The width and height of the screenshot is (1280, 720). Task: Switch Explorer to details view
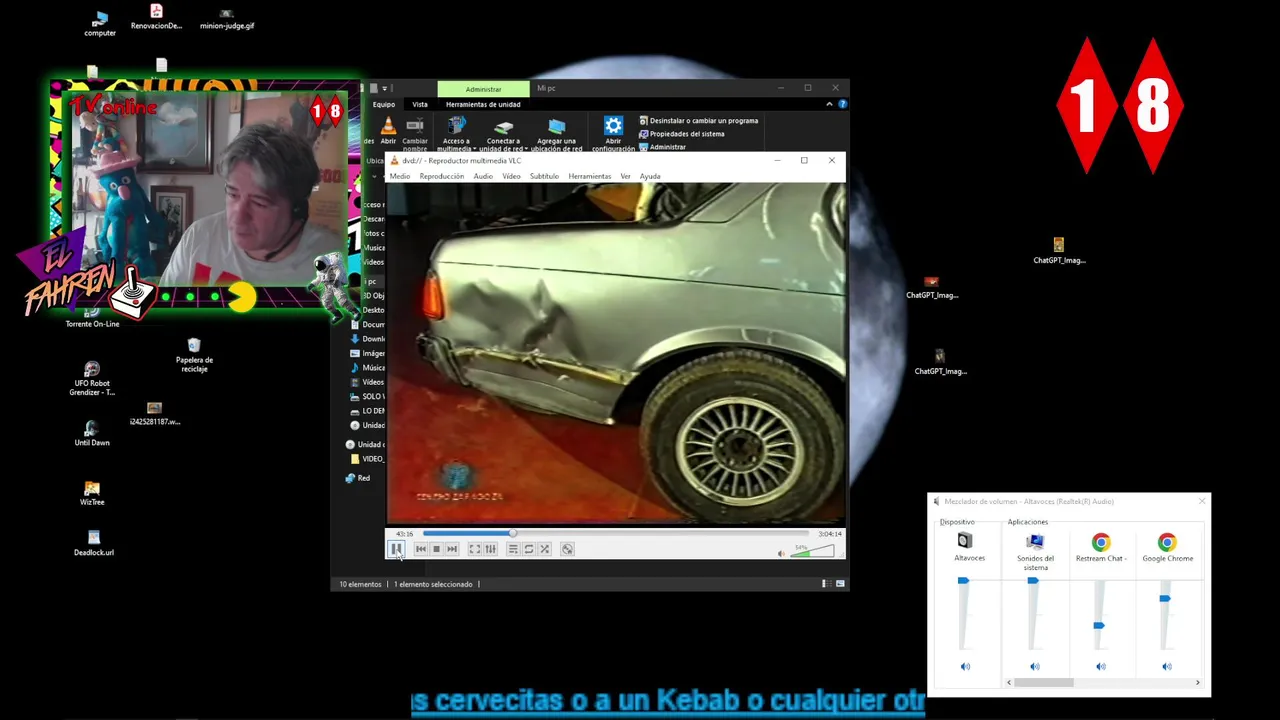[826, 584]
